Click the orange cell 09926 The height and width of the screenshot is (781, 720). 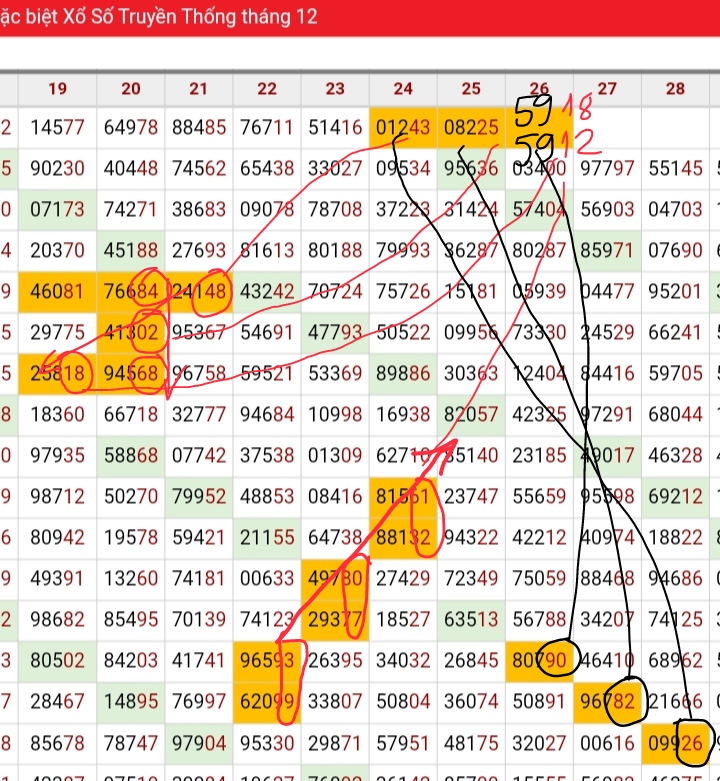coord(676,743)
